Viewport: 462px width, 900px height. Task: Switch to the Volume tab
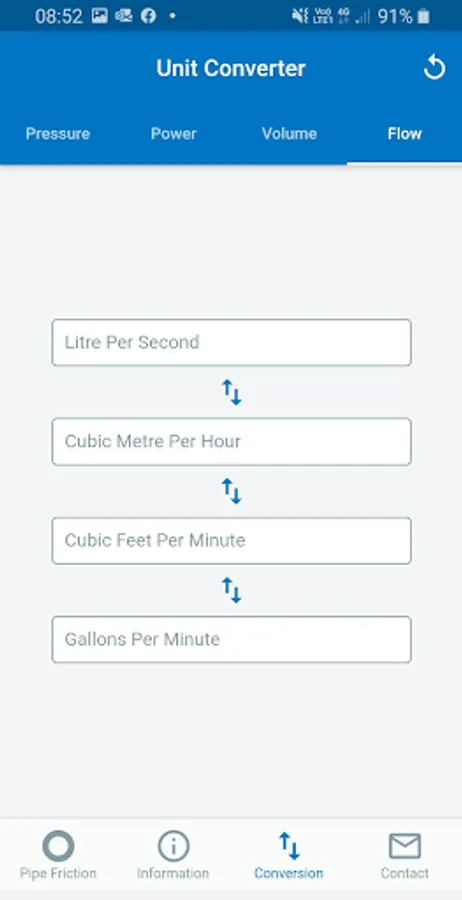[x=289, y=134]
